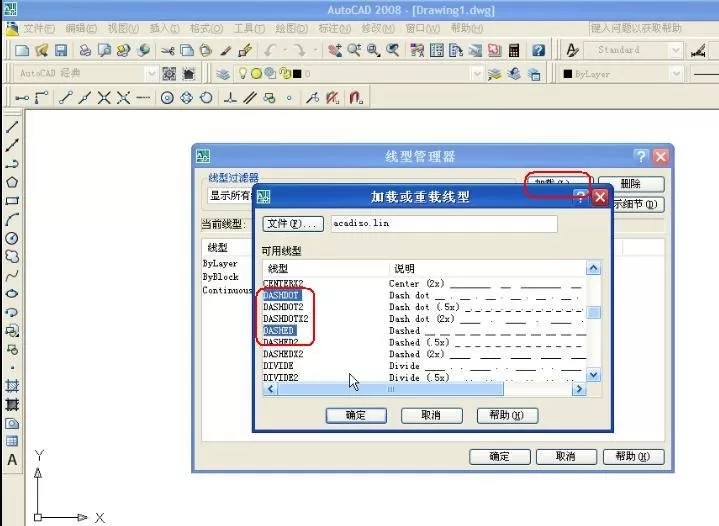Click 删除 button in linetype manager

(x=631, y=184)
